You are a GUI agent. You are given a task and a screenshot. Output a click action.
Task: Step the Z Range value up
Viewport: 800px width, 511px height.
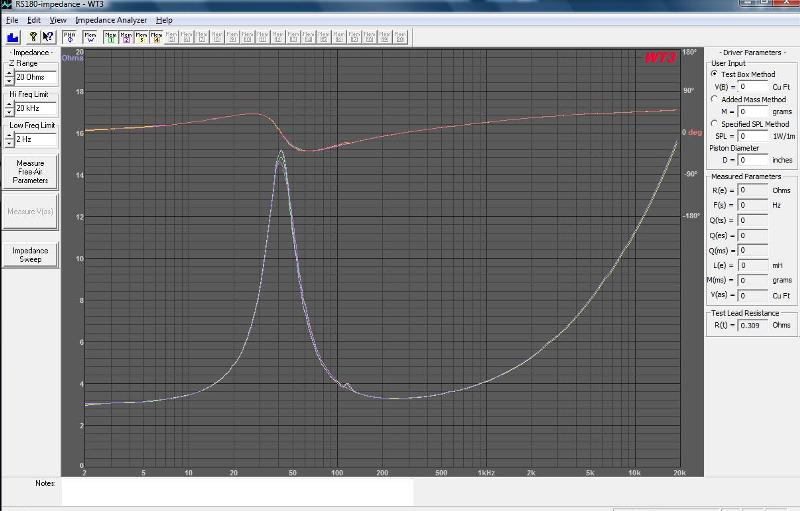[x=9, y=74]
